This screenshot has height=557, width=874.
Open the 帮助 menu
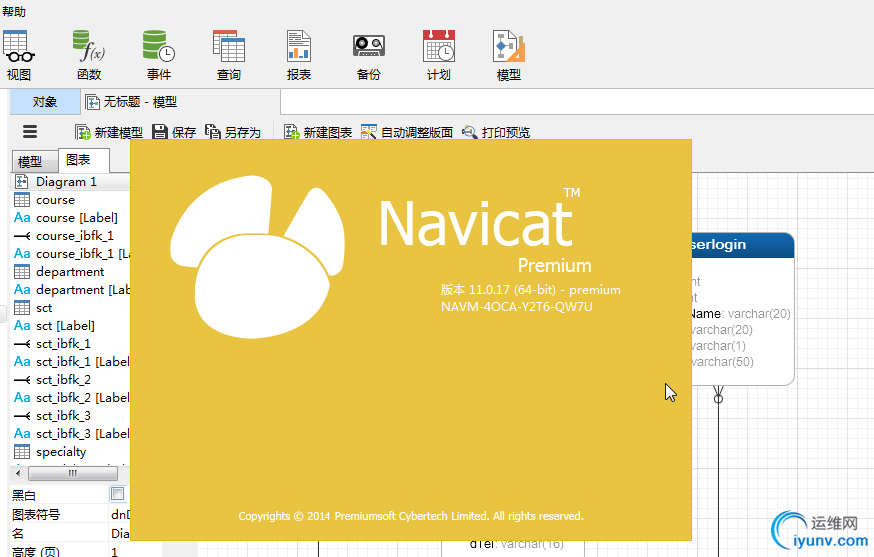(14, 11)
